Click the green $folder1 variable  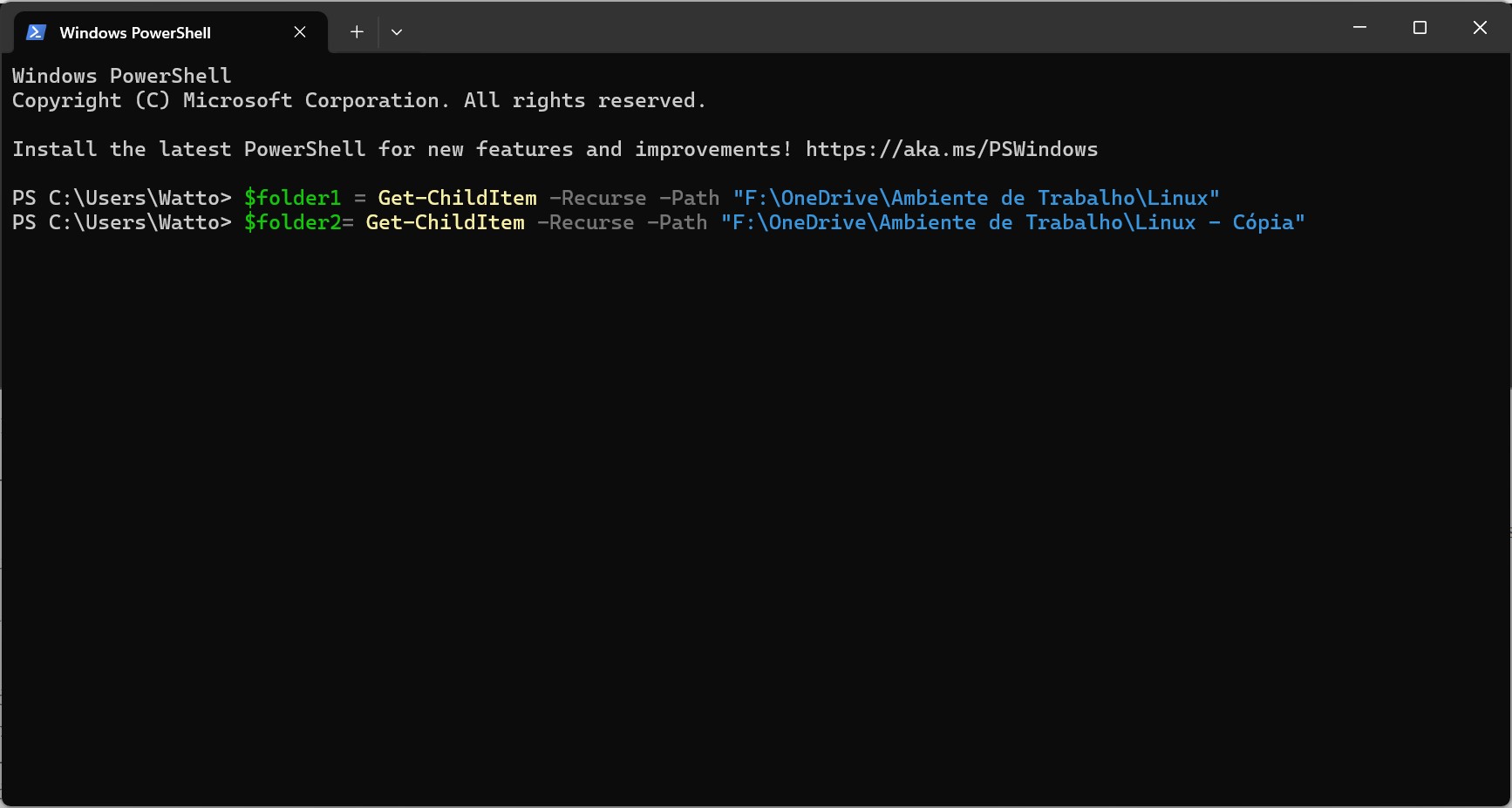[x=292, y=198]
